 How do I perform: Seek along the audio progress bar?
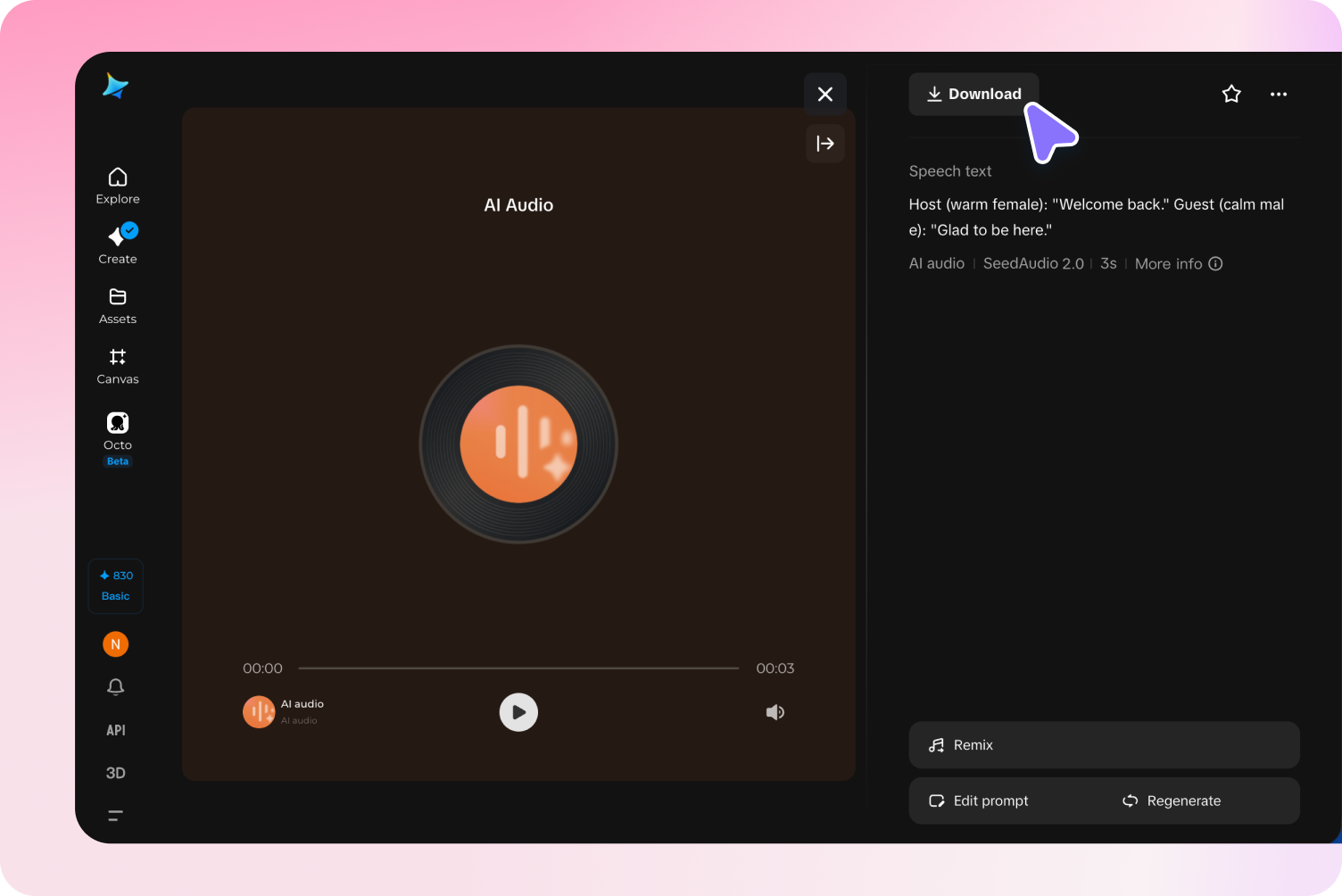tap(518, 668)
